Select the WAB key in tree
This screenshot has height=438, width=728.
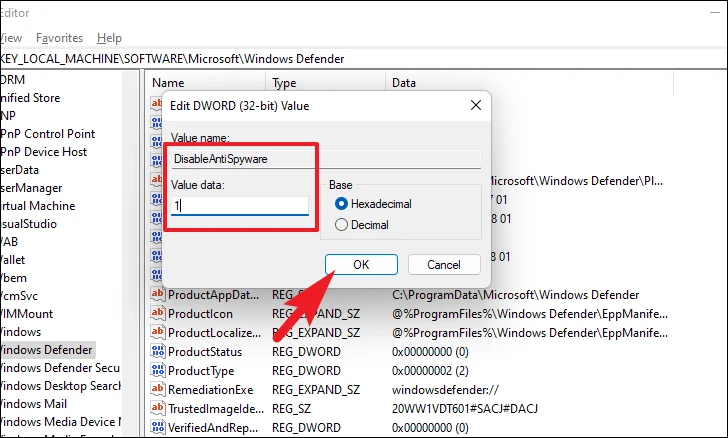[9, 242]
